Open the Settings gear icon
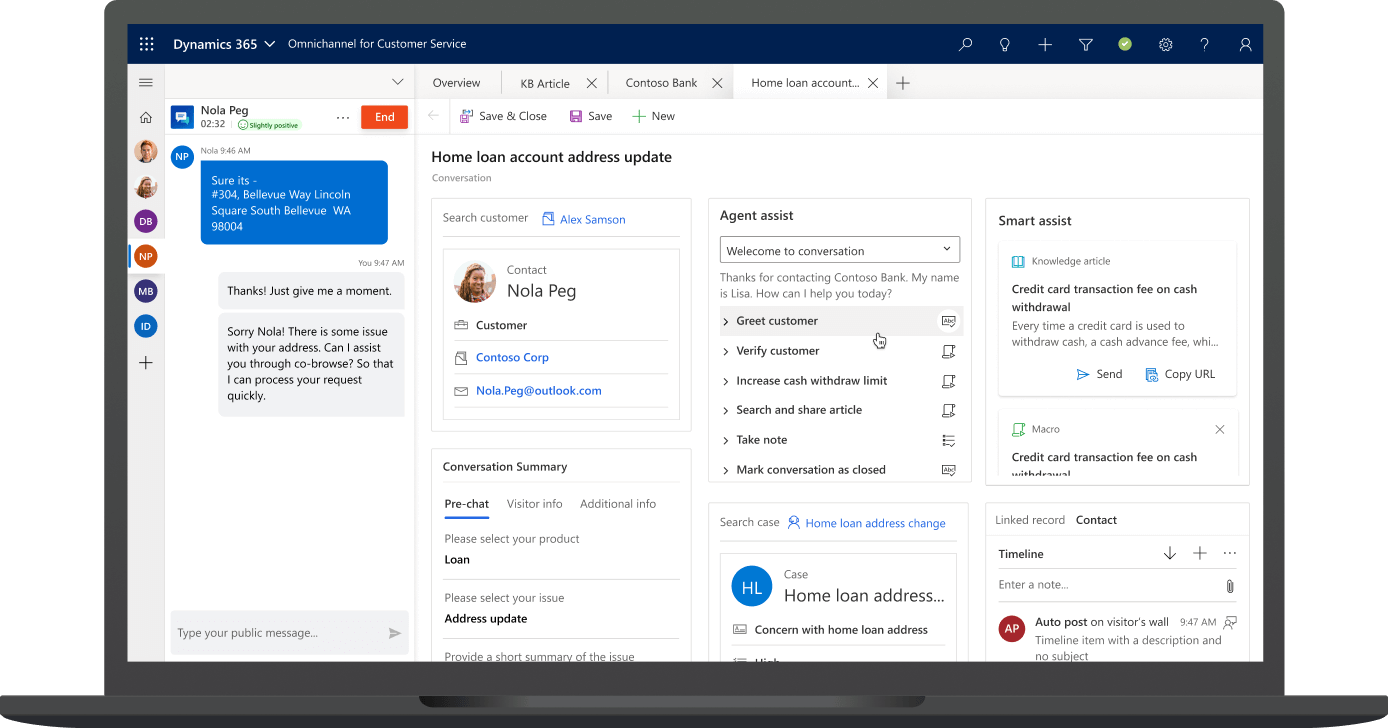 point(1165,44)
